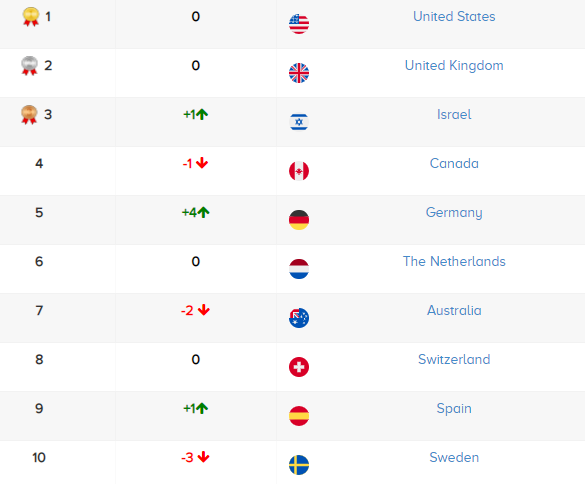Follow the Germany link
The width and height of the screenshot is (585, 484).
[454, 213]
